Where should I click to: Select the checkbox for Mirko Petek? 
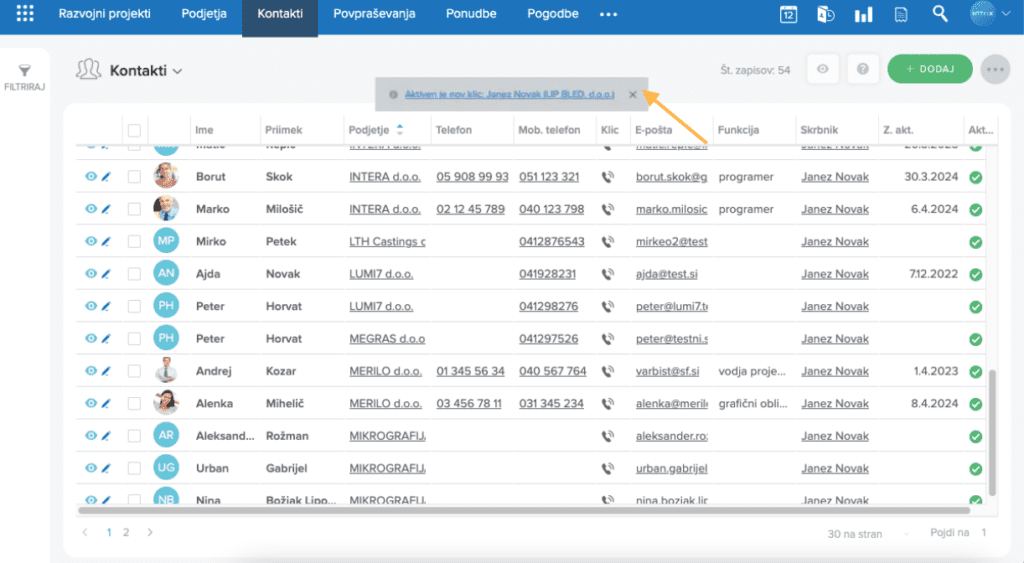(134, 241)
